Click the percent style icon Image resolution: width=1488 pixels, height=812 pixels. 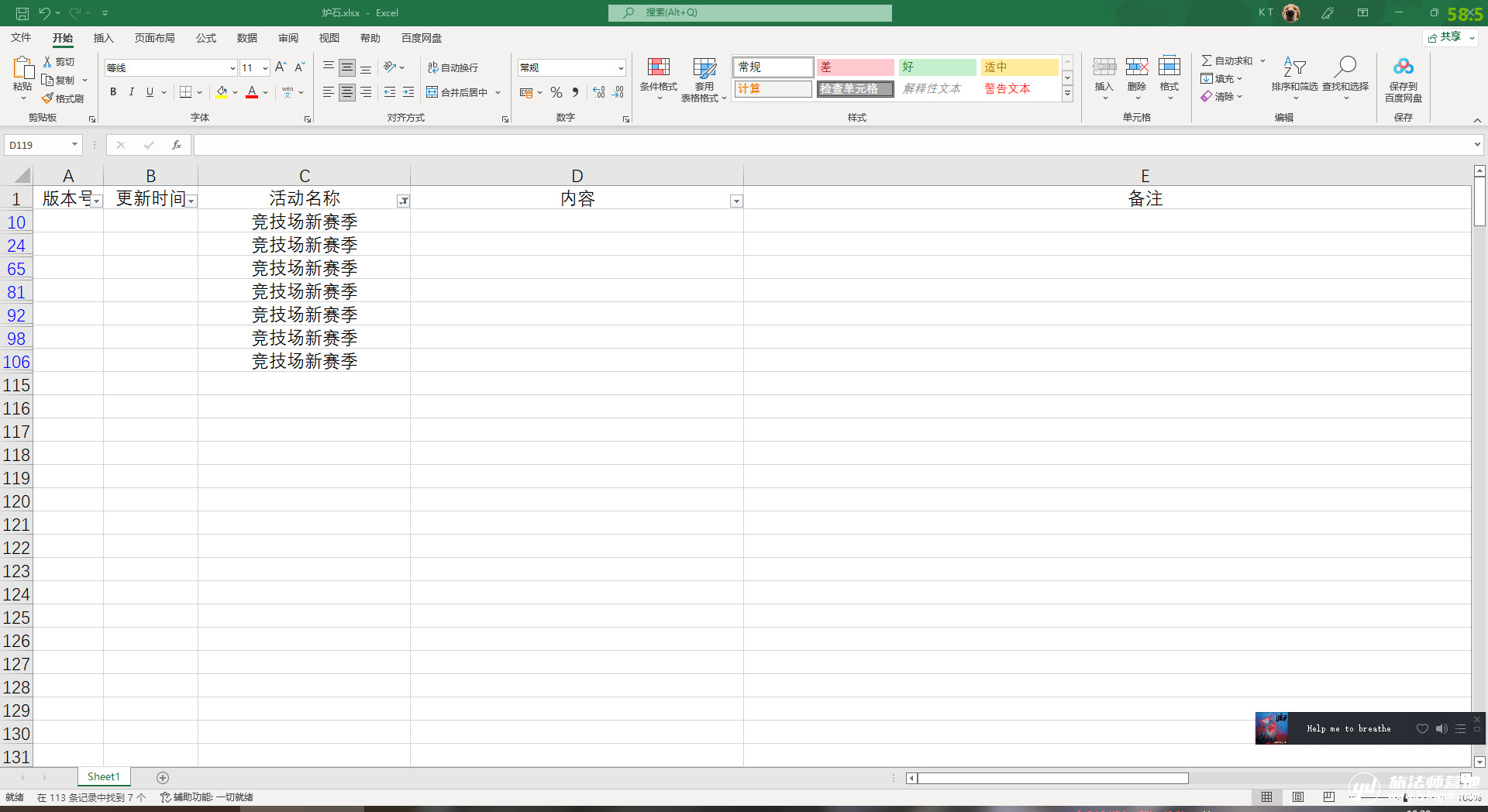point(556,92)
